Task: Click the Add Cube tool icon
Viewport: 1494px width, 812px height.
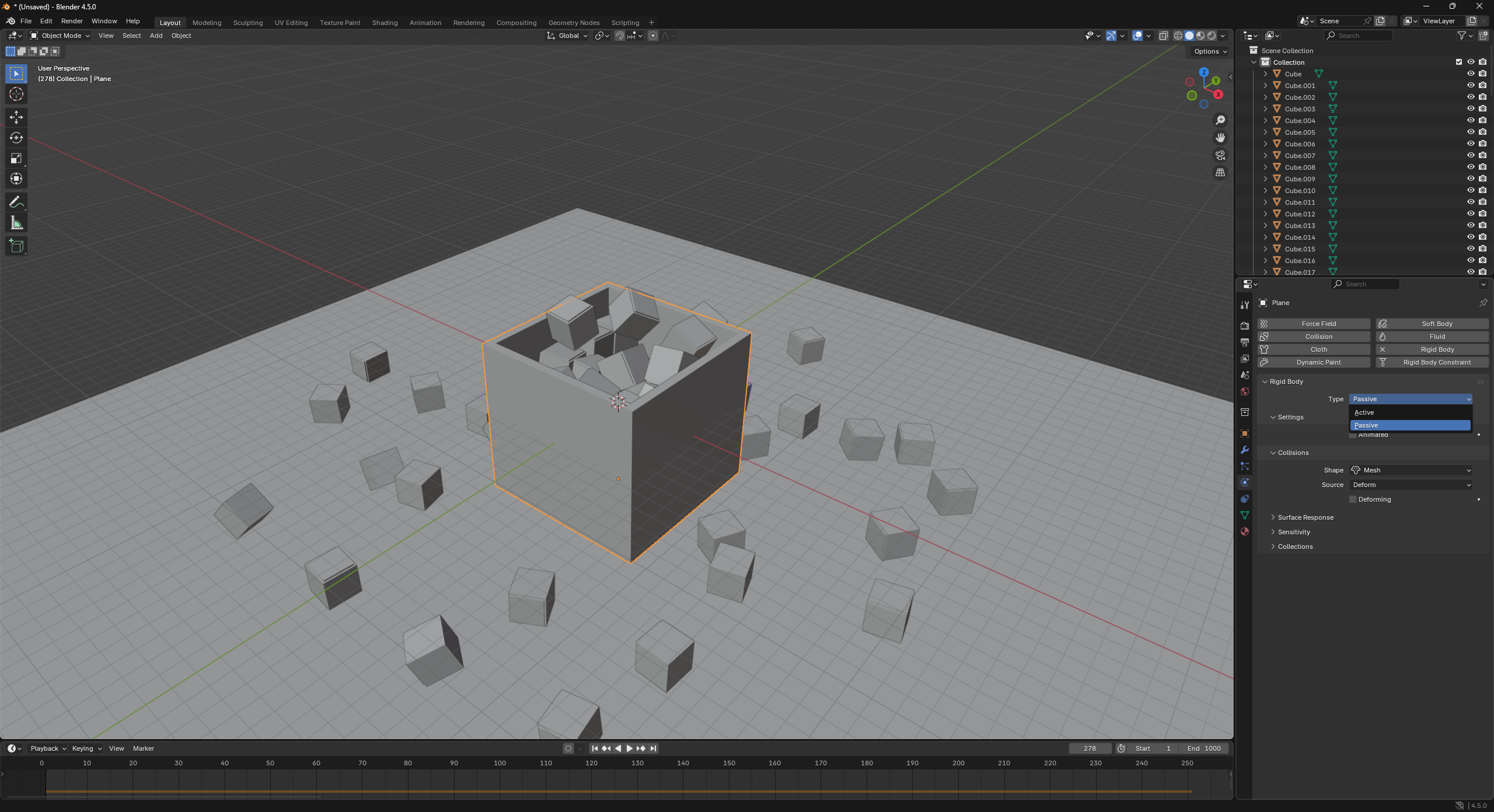Action: click(x=16, y=246)
